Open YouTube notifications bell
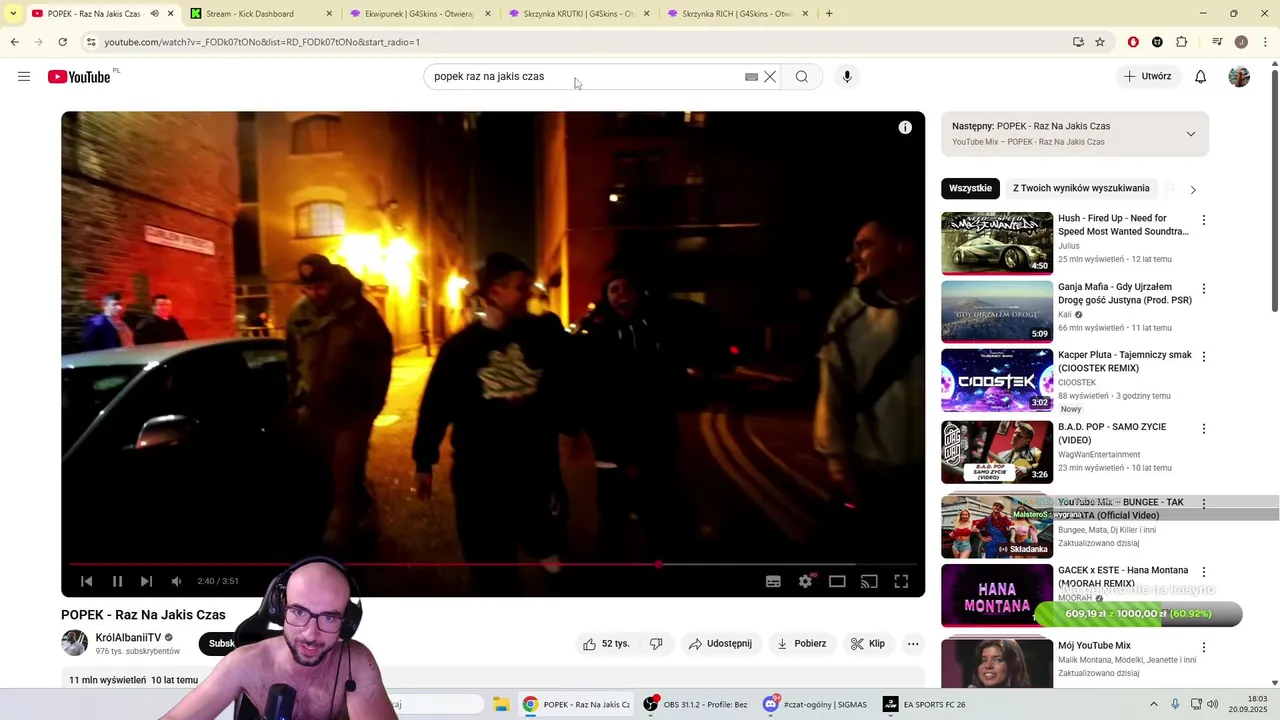Image resolution: width=1280 pixels, height=720 pixels. pos(1201,77)
